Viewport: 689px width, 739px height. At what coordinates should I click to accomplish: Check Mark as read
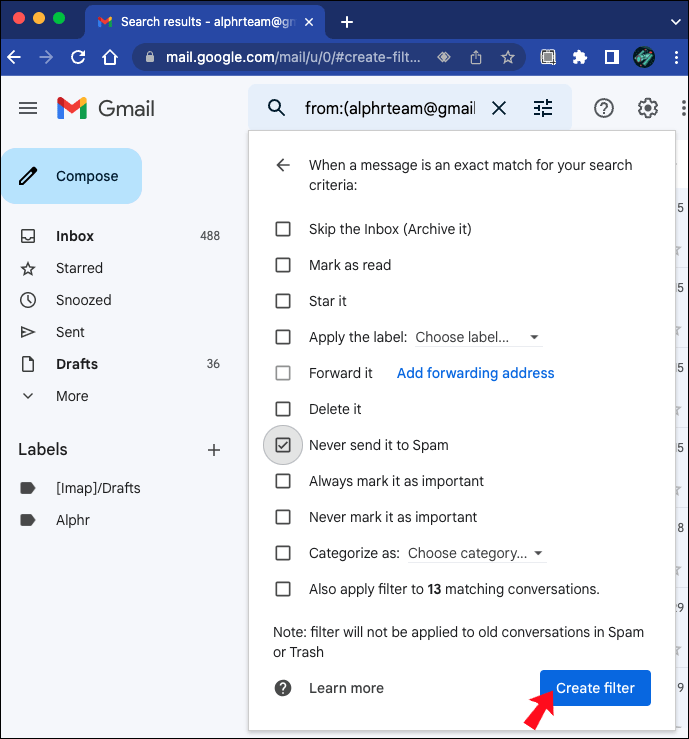(x=283, y=265)
